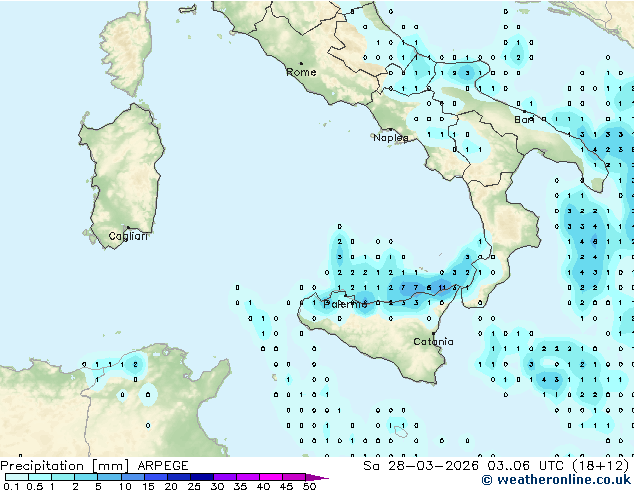Click the Cagliari city marker dot
This screenshot has height=490, width=634.
point(128,228)
